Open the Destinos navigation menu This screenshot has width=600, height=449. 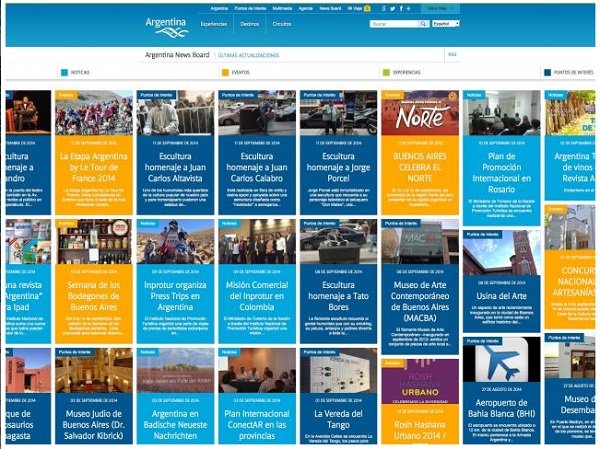coord(250,22)
